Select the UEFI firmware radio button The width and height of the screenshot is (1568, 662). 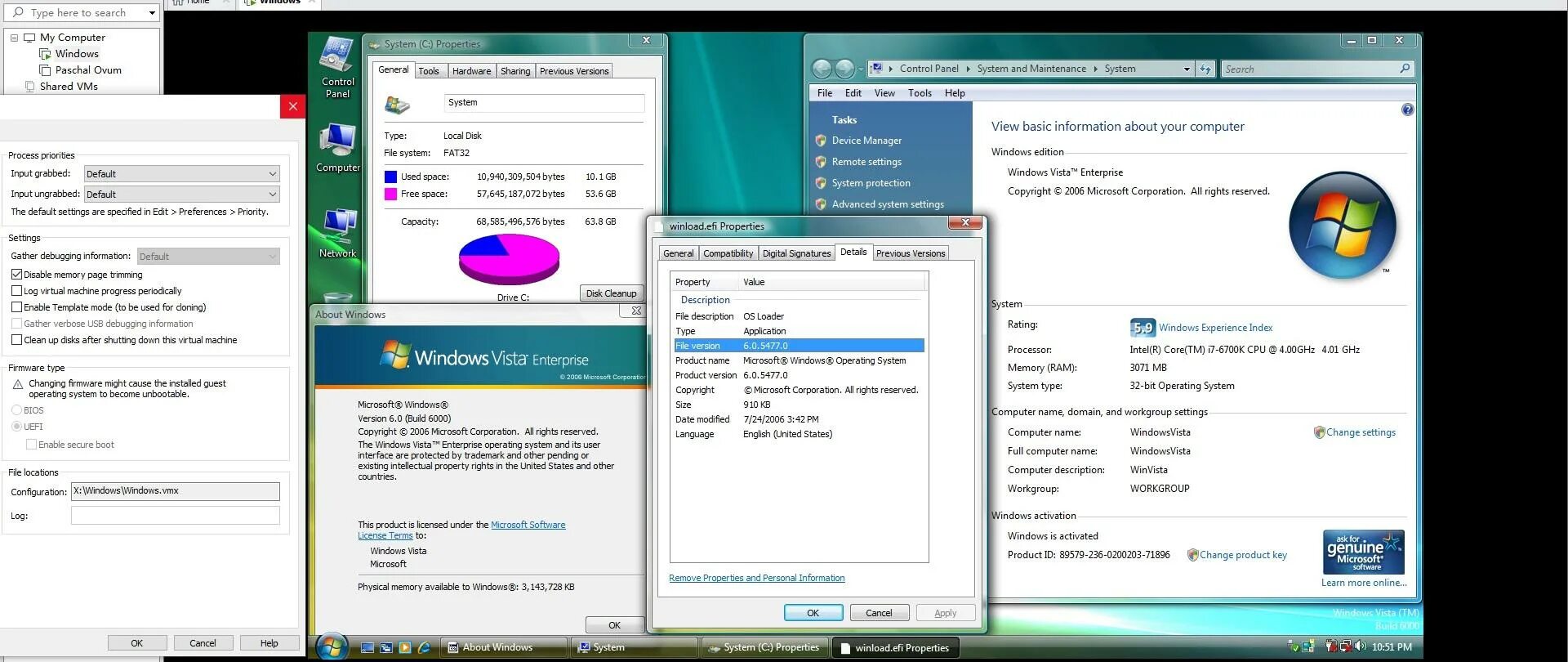[x=16, y=427]
